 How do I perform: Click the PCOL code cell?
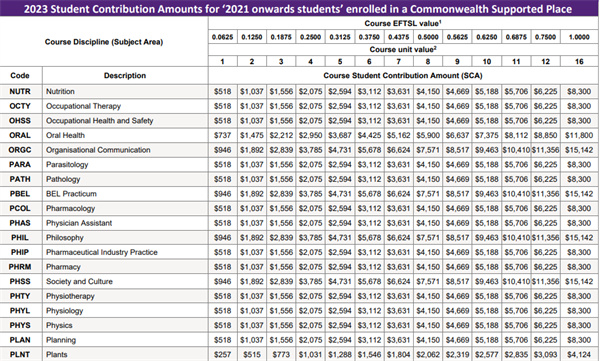[20, 208]
